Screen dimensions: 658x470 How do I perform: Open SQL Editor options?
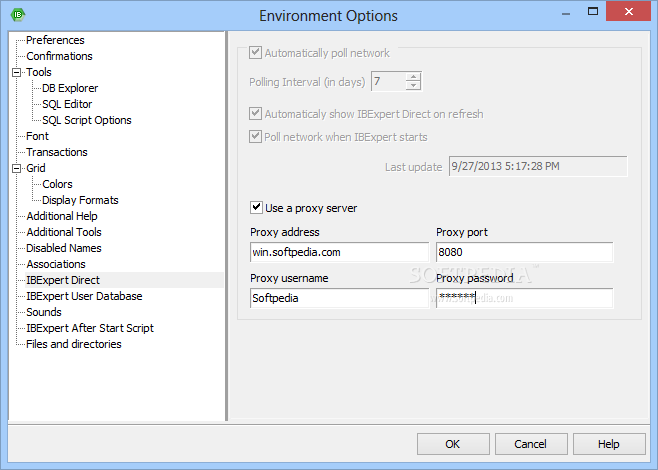click(x=67, y=104)
